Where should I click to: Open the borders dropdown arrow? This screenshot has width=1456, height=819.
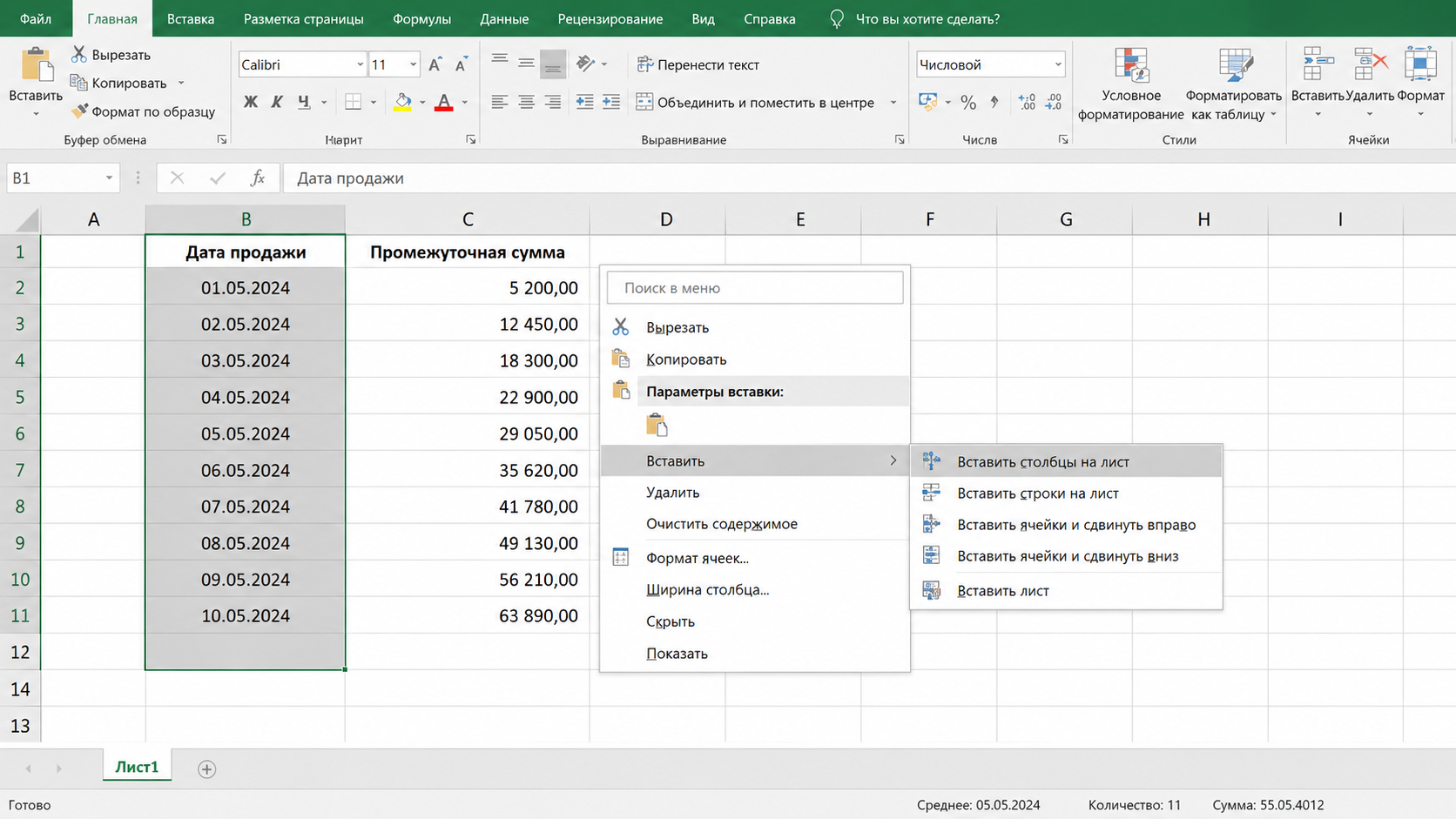coord(374,103)
